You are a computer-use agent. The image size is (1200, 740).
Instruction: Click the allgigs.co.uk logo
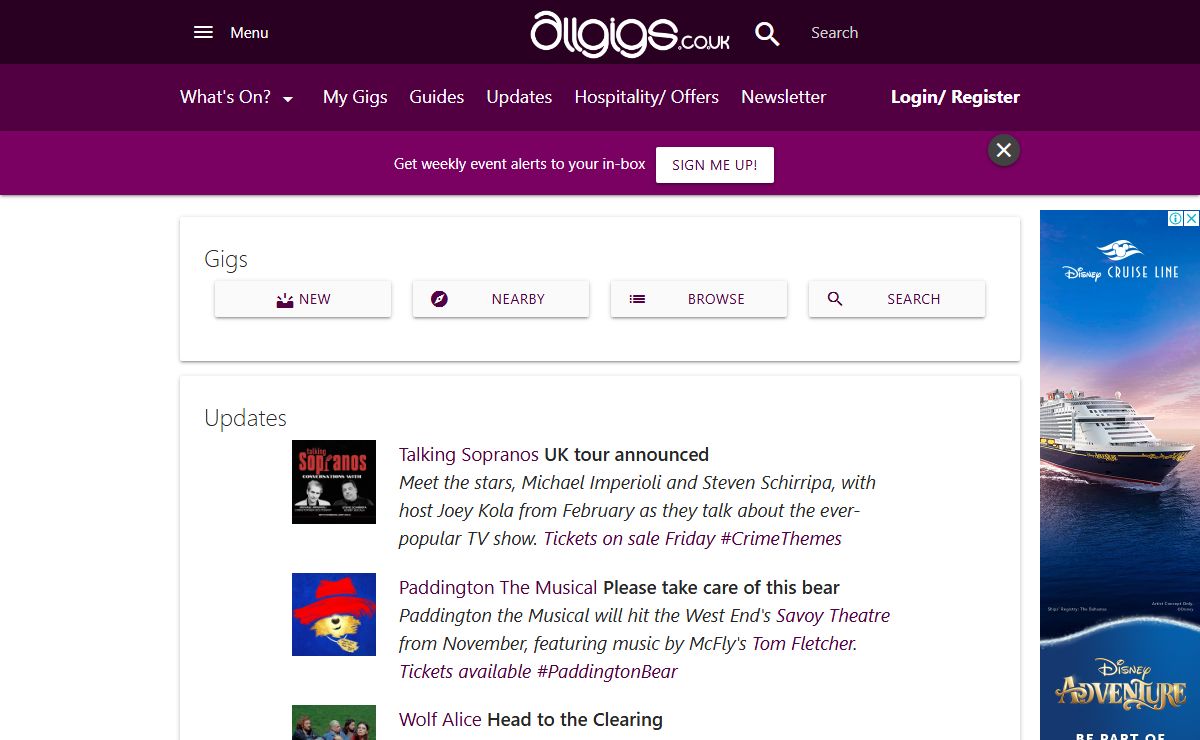coord(630,34)
